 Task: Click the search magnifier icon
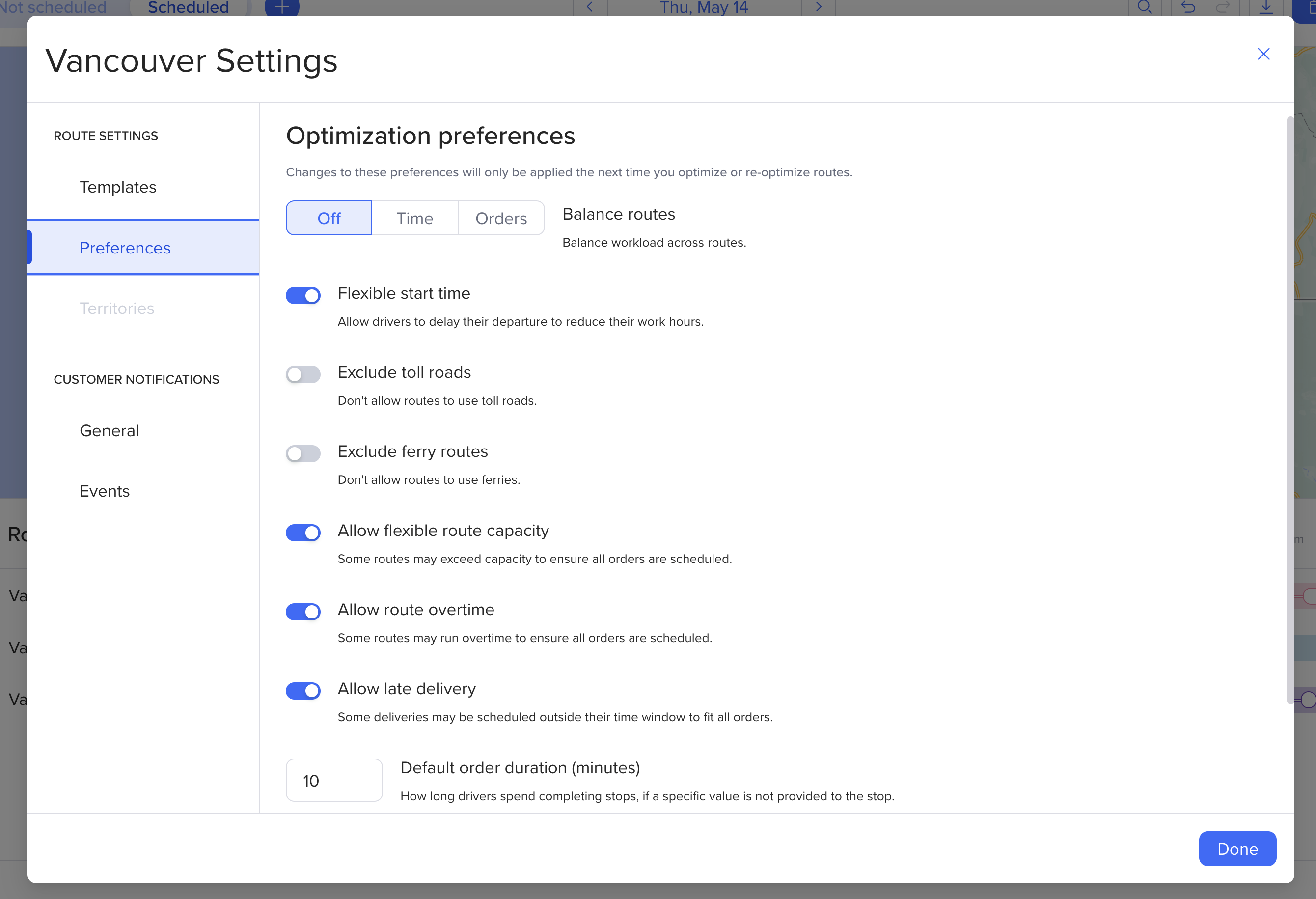tap(1145, 7)
